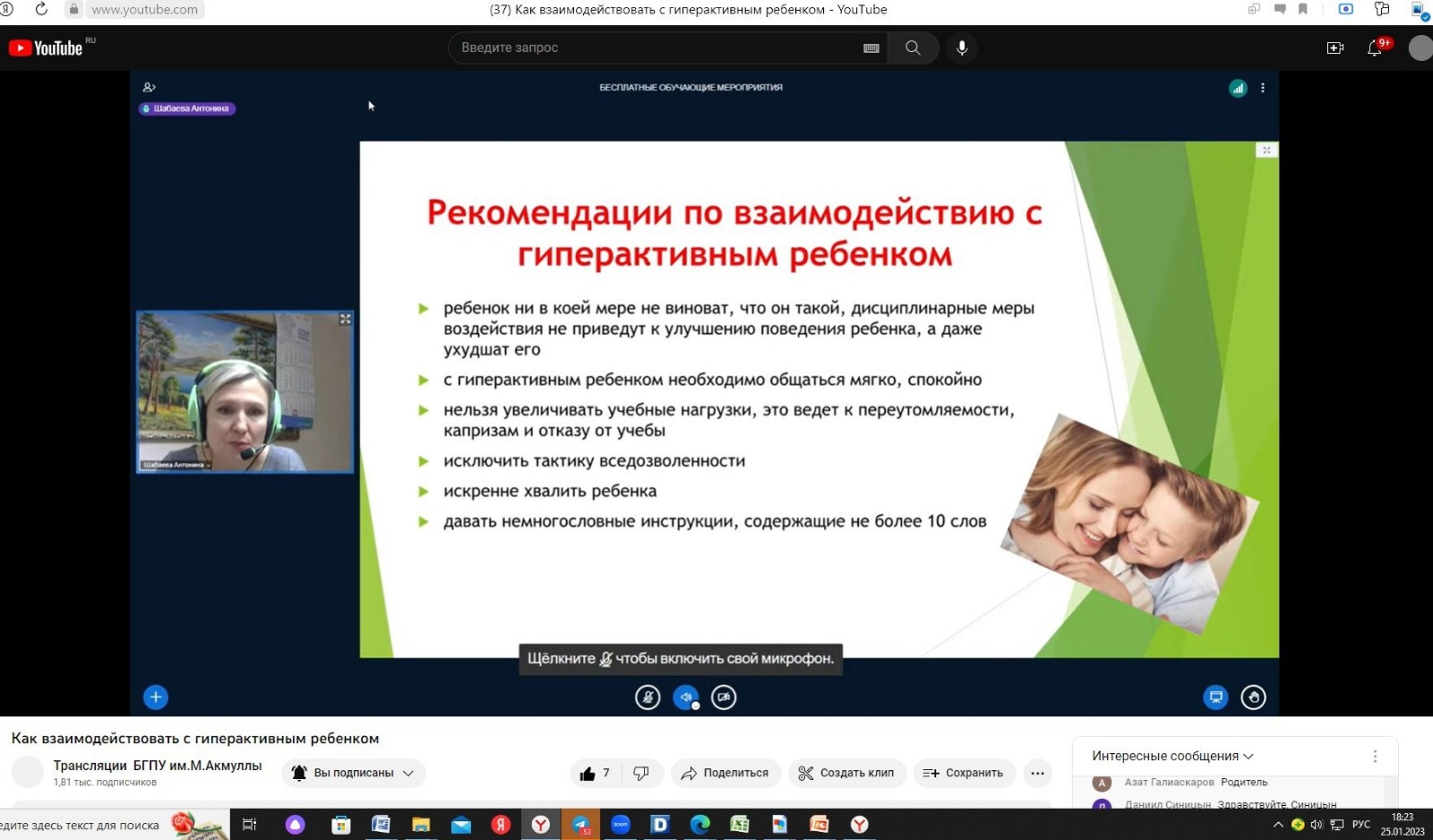Dislike the video with the thumbs down
This screenshot has height=840, width=1433.
(x=641, y=774)
